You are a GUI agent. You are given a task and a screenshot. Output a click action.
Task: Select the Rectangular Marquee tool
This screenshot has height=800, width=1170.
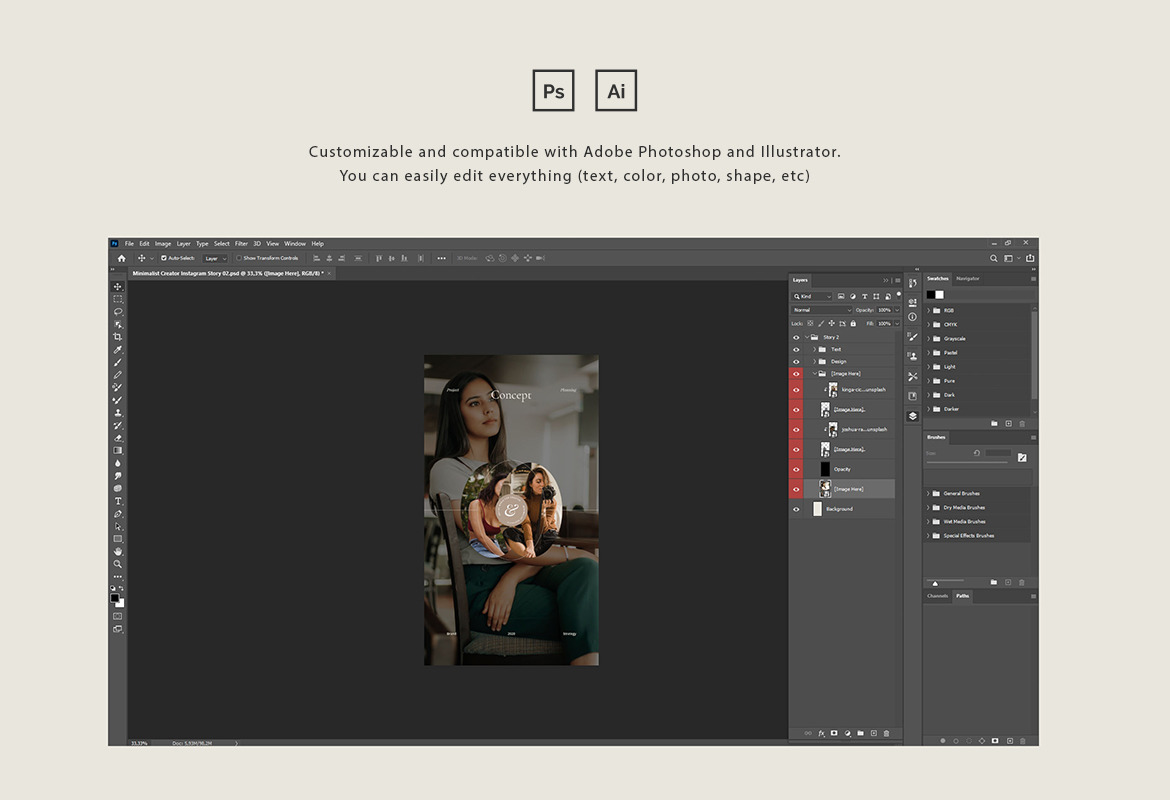point(118,299)
